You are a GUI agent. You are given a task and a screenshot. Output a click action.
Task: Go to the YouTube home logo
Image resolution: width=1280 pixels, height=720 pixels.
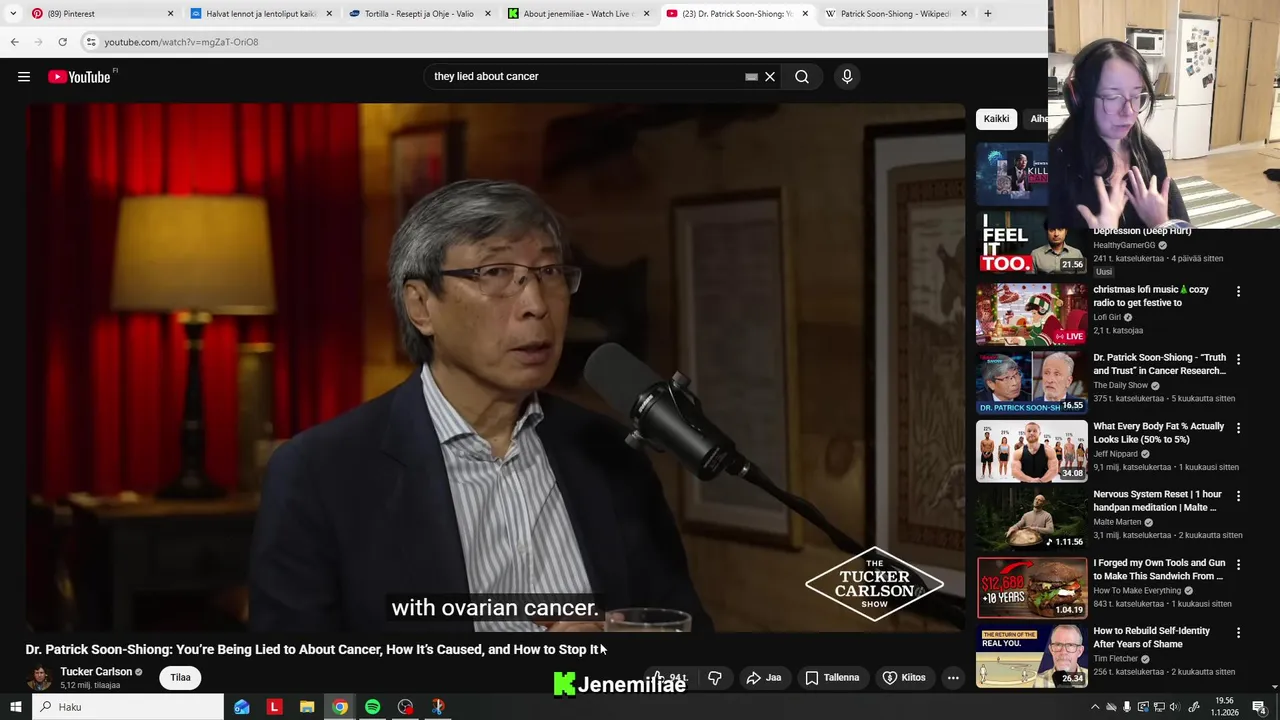(x=79, y=77)
